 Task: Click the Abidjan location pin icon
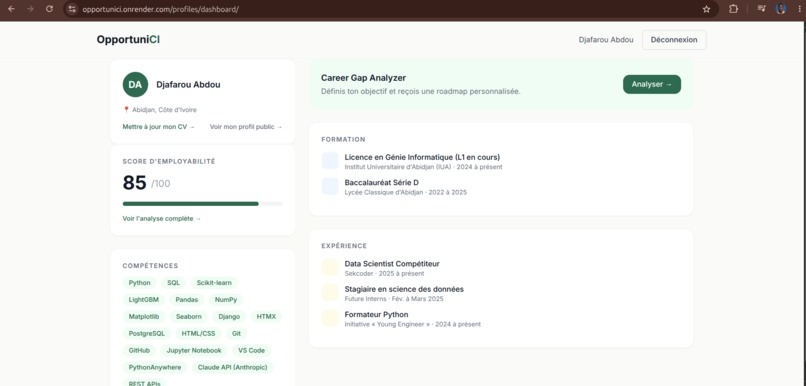[126, 109]
